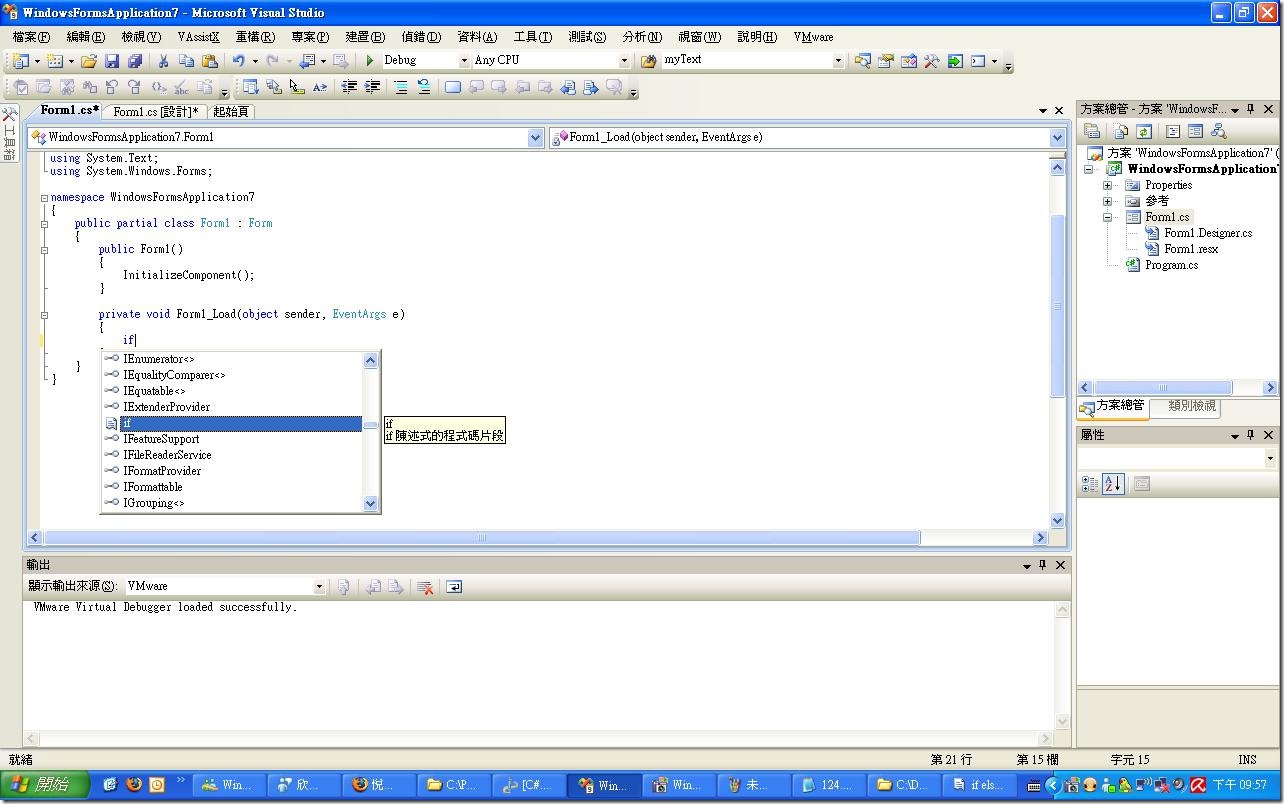Click the New Project toolbar icon
This screenshot has width=1284, height=804.
(x=20, y=60)
